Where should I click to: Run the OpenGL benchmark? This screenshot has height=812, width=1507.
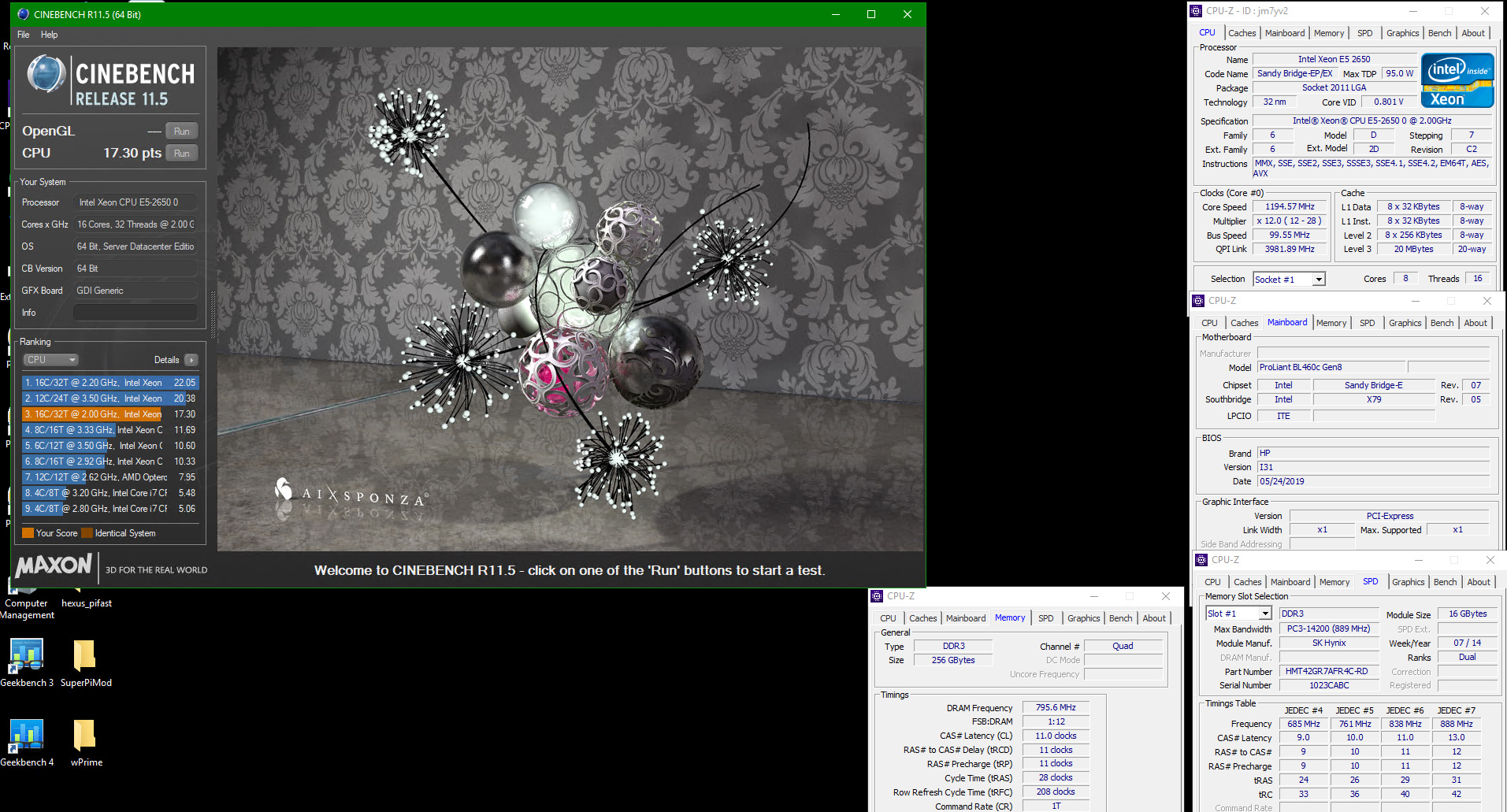pos(182,131)
